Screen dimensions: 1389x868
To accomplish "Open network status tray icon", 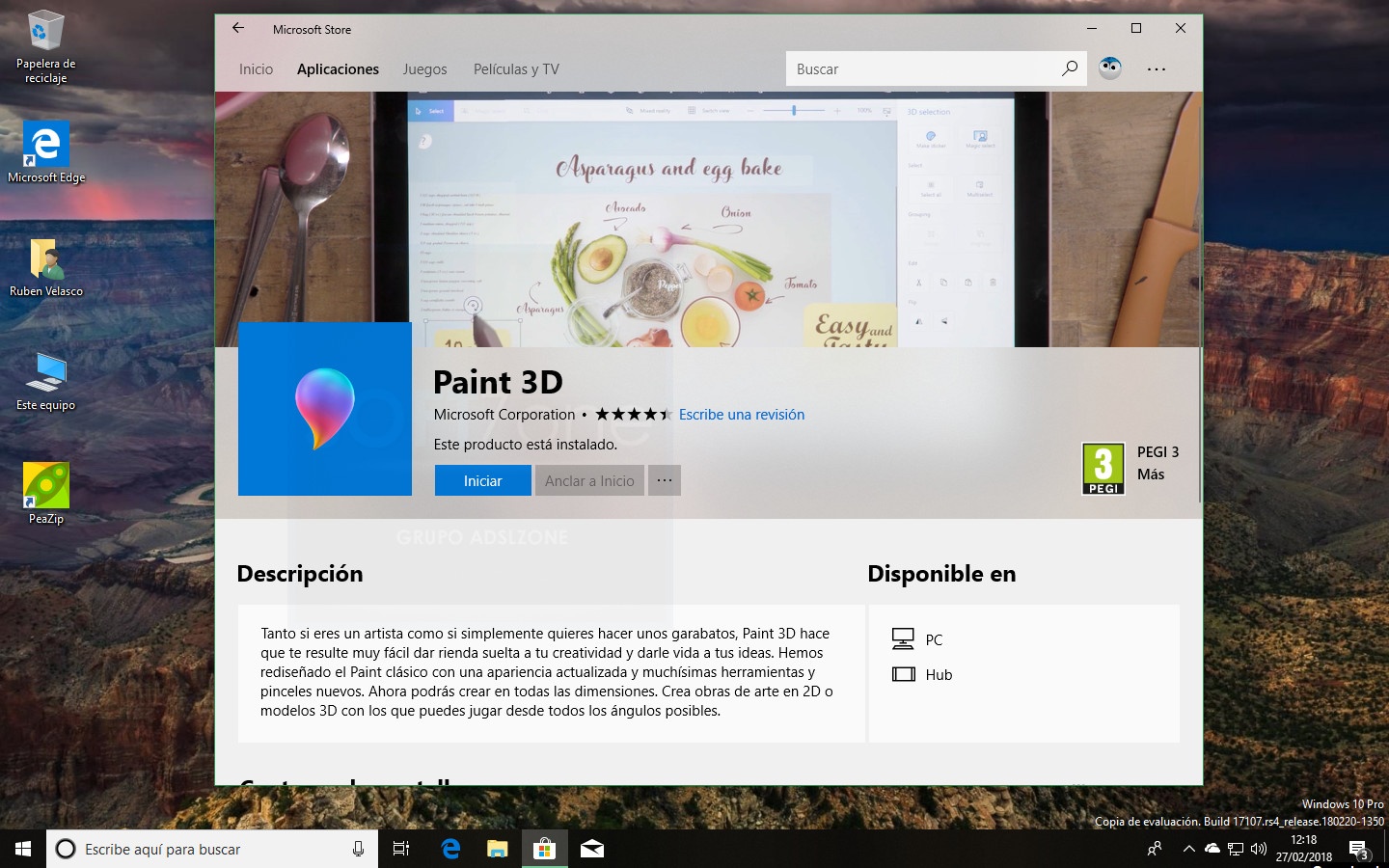I will (1236, 849).
